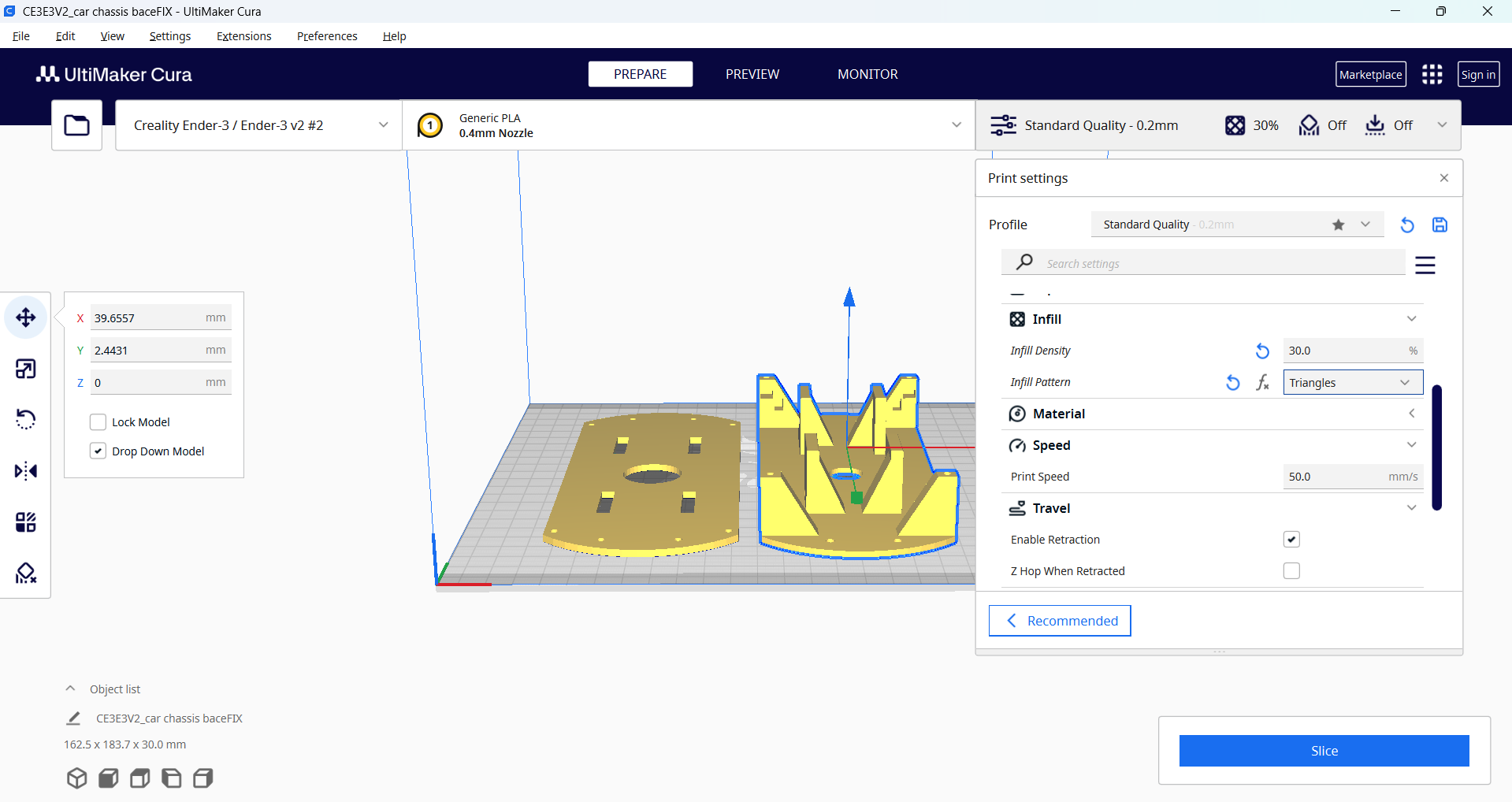The height and width of the screenshot is (802, 1512).
Task: Click the Infill Density value field
Action: (1353, 351)
